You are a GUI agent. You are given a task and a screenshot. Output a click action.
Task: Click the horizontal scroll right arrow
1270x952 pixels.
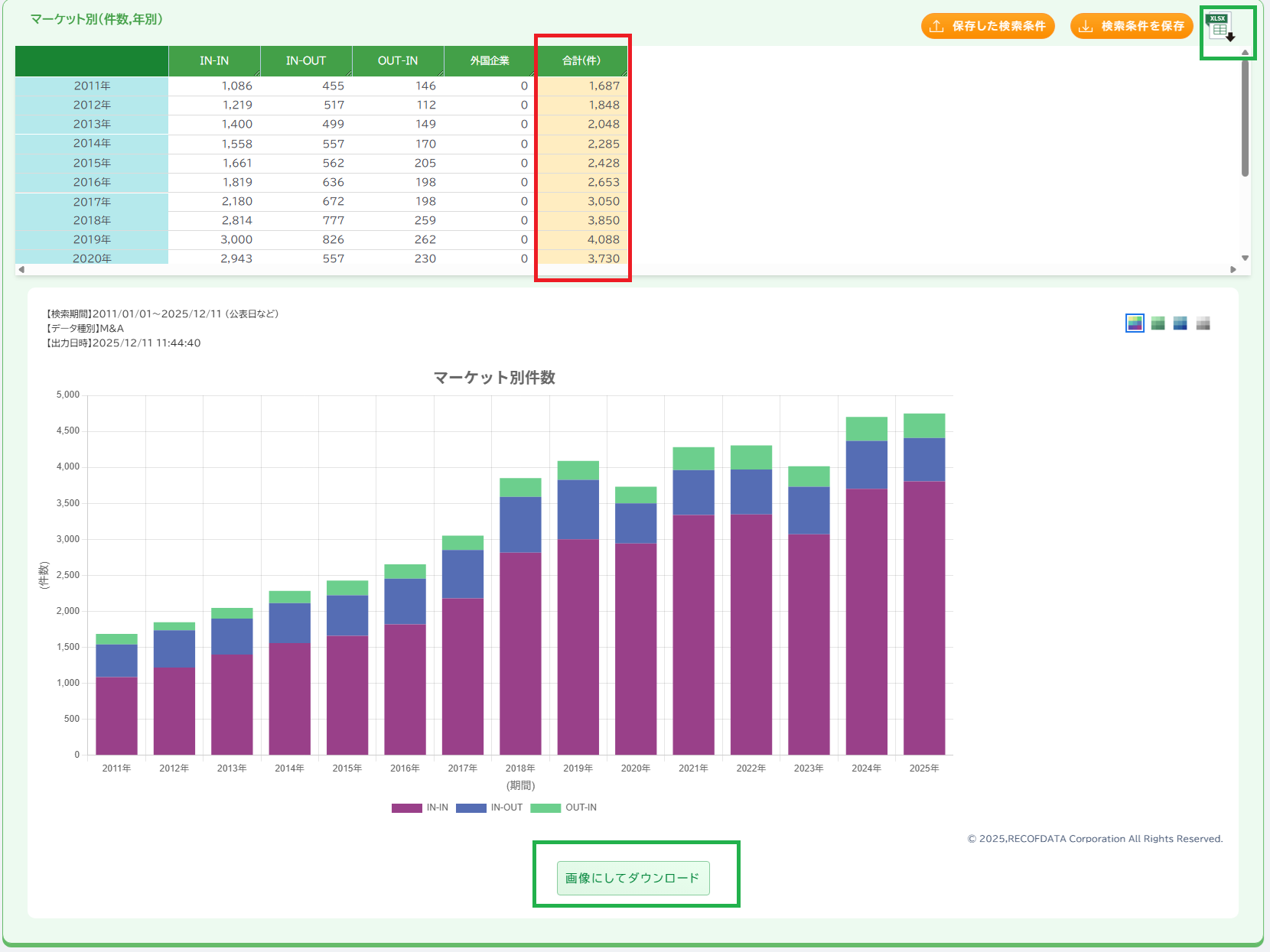tap(1233, 269)
